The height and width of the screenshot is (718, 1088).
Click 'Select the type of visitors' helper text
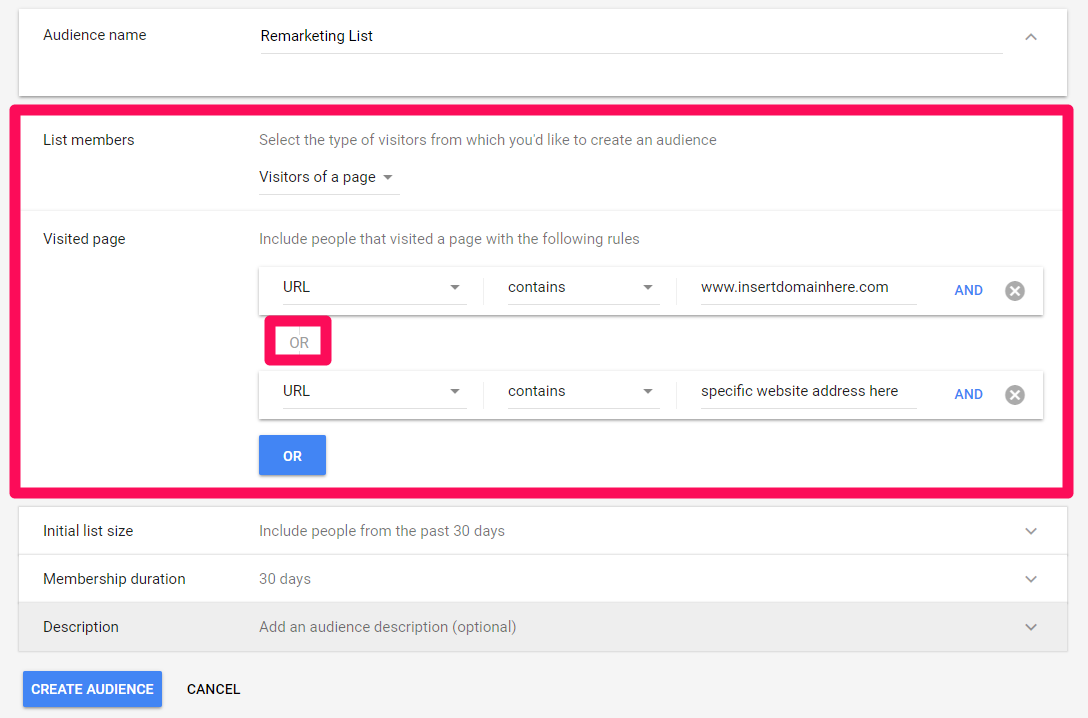488,140
